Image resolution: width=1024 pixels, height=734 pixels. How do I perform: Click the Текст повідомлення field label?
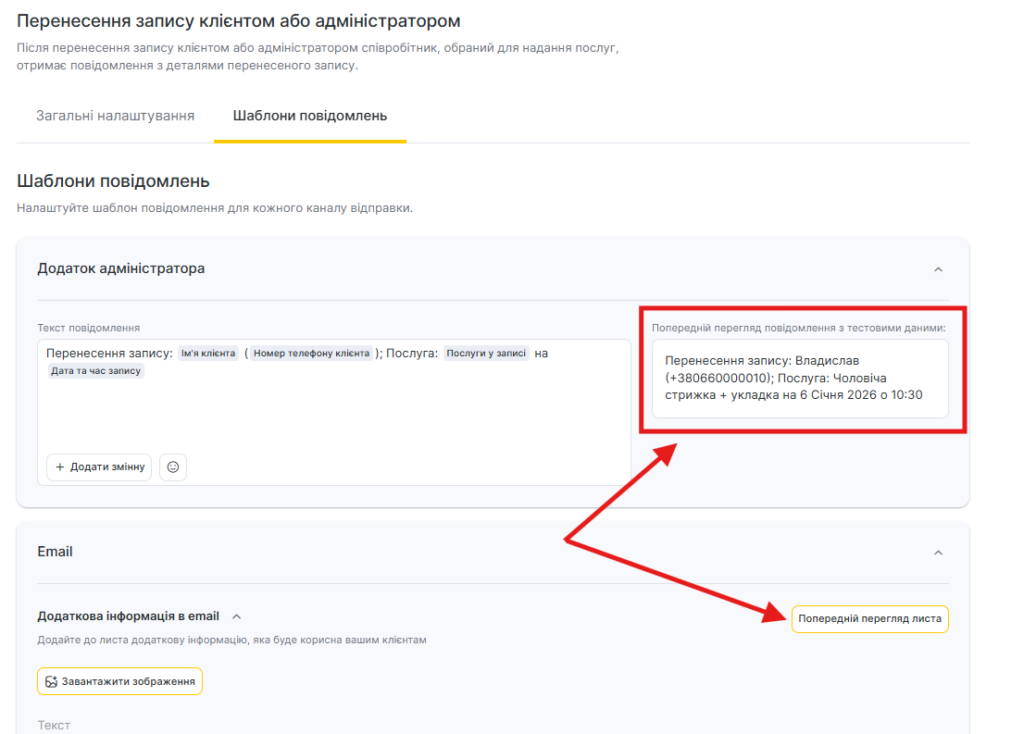click(88, 328)
